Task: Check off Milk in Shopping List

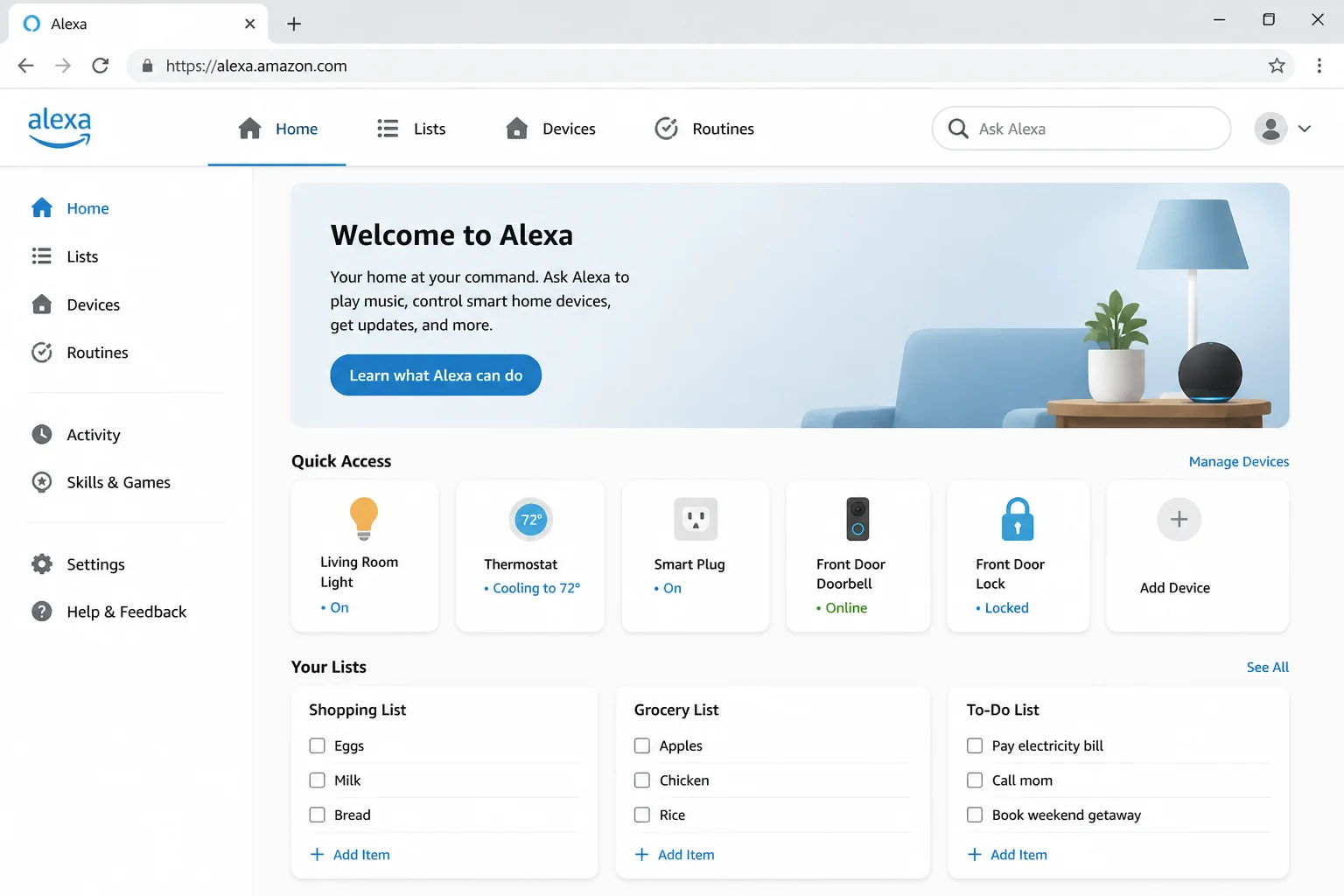Action: pos(317,780)
